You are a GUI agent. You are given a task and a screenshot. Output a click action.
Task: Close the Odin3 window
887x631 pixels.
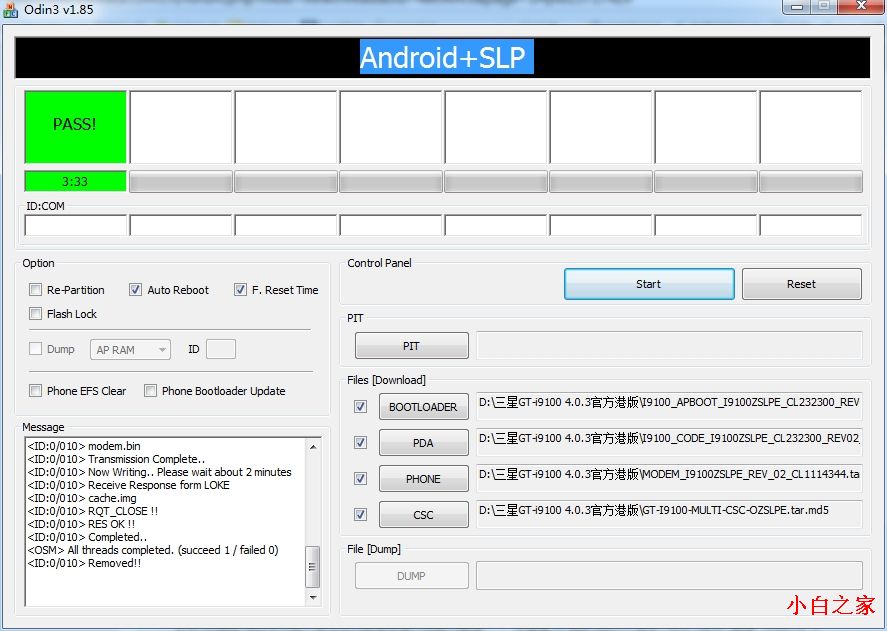pyautogui.click(x=862, y=7)
